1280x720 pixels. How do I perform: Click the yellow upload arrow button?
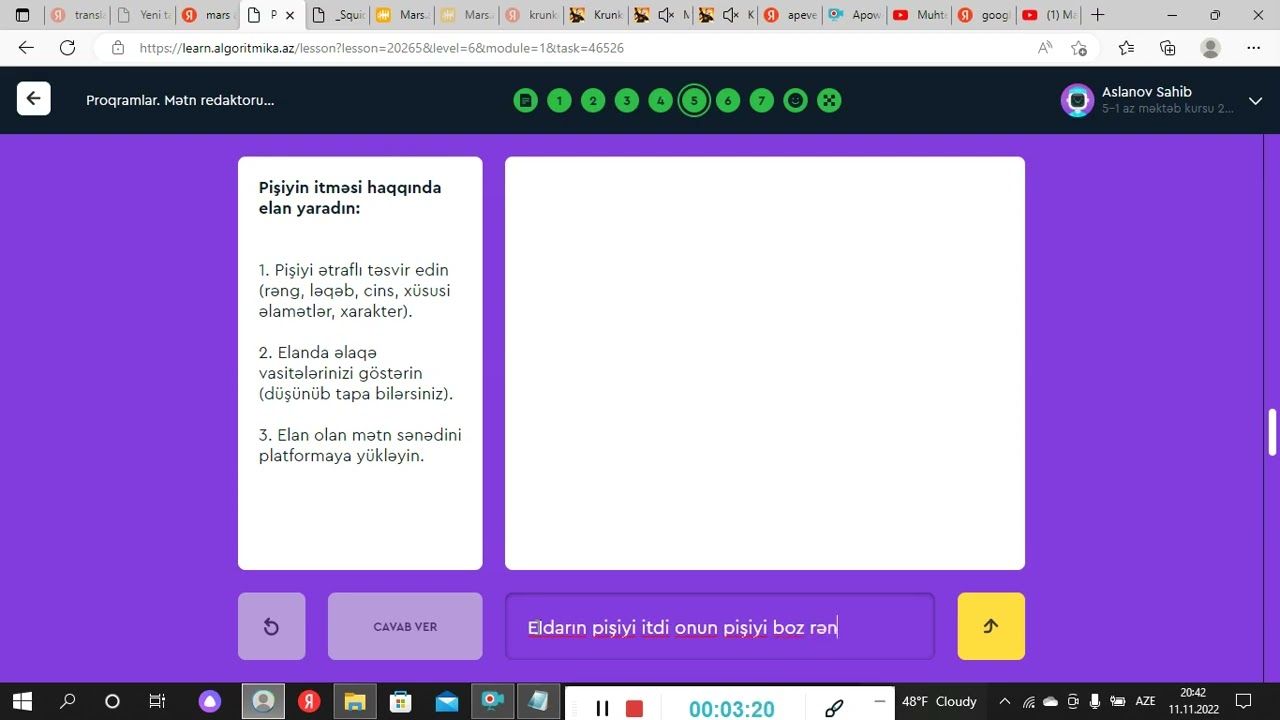click(990, 626)
